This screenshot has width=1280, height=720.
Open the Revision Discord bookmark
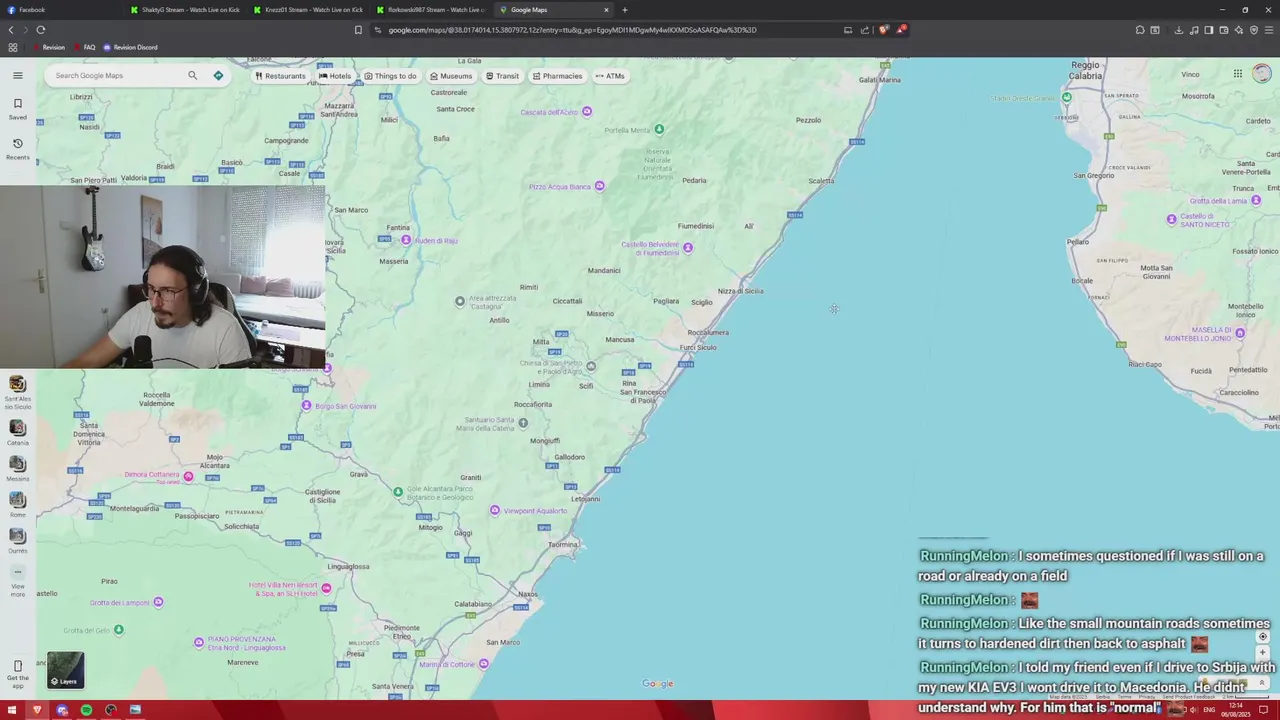130,47
